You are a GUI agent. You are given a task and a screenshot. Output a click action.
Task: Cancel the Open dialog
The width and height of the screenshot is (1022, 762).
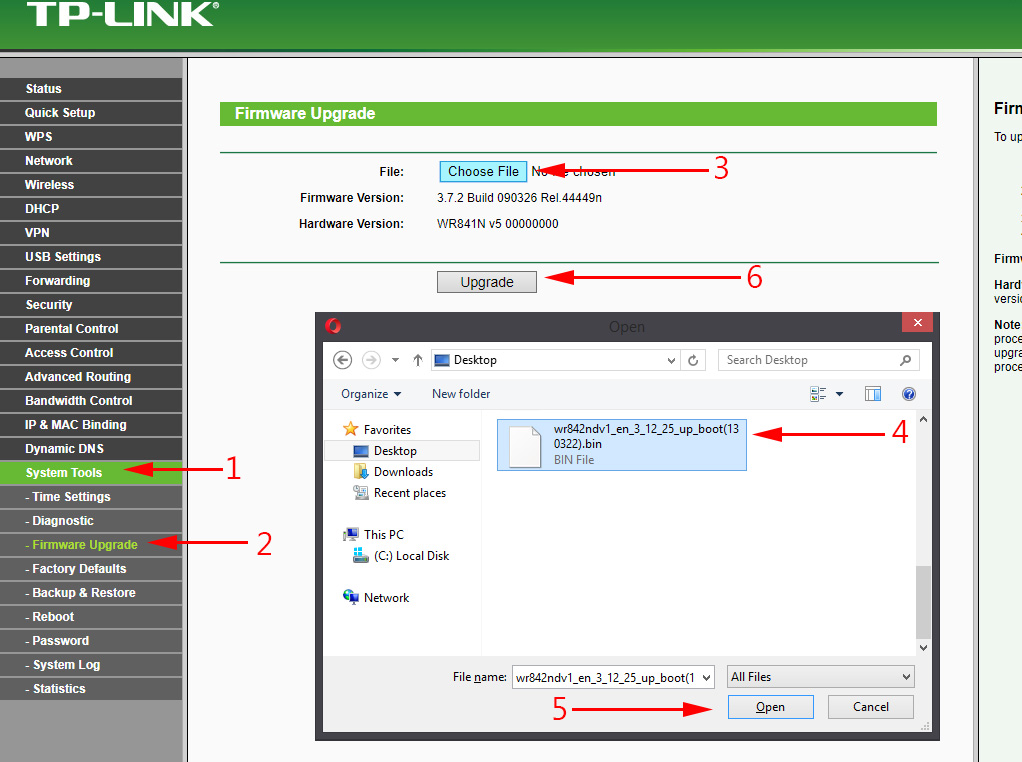pos(871,707)
